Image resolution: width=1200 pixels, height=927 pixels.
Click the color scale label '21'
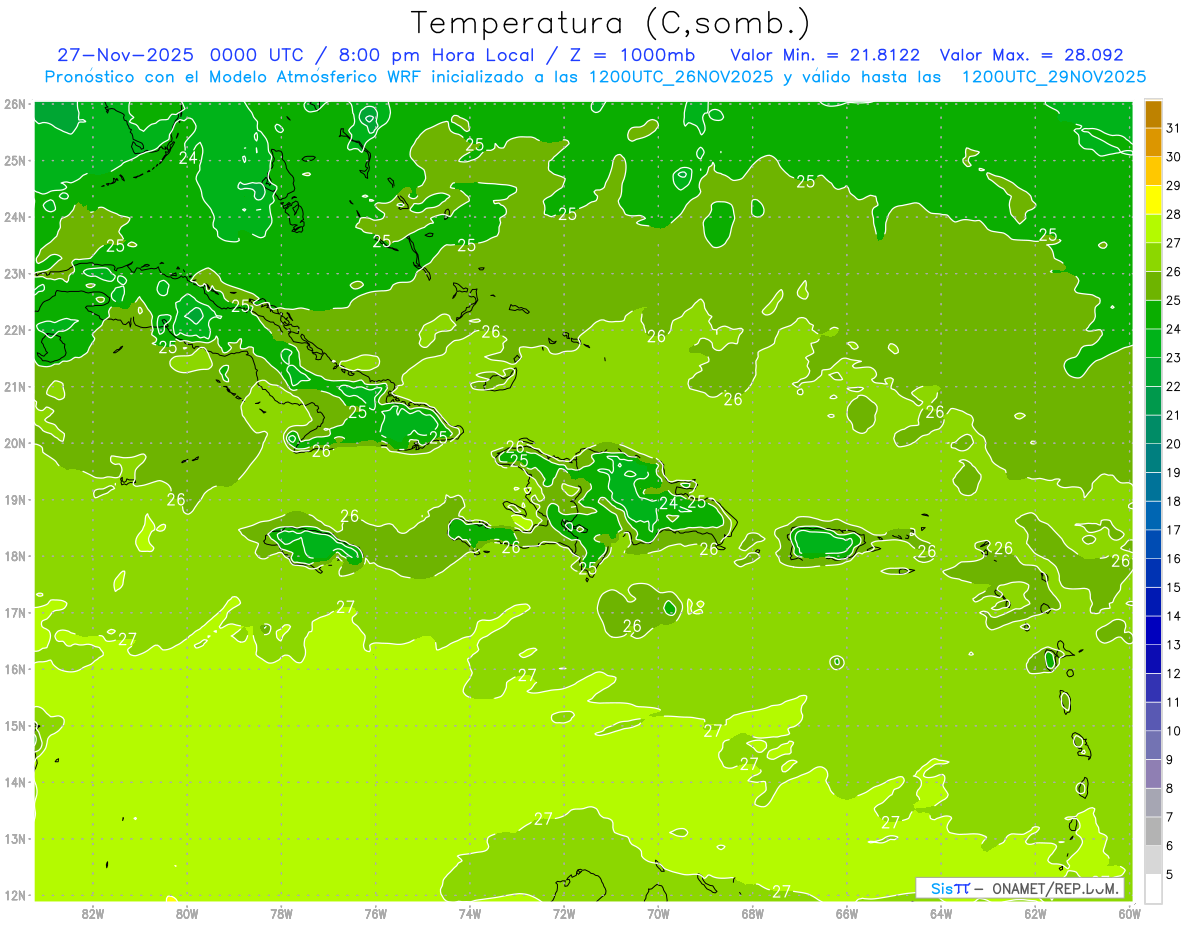tap(1173, 415)
